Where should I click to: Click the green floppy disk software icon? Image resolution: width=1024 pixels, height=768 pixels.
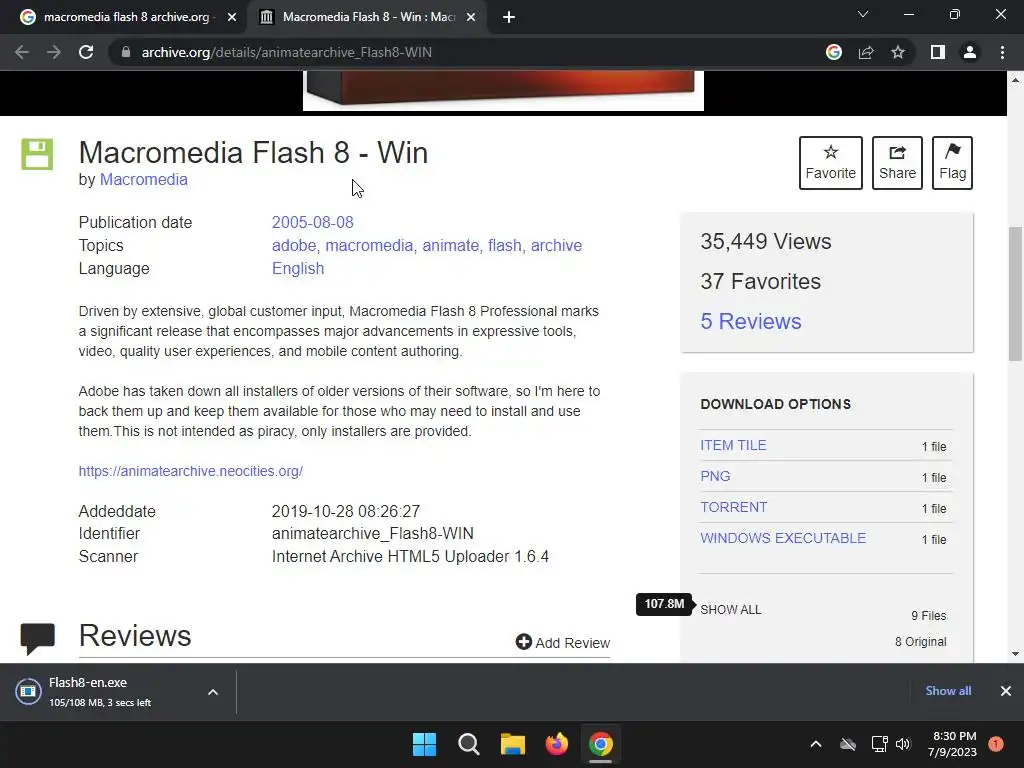tap(37, 154)
